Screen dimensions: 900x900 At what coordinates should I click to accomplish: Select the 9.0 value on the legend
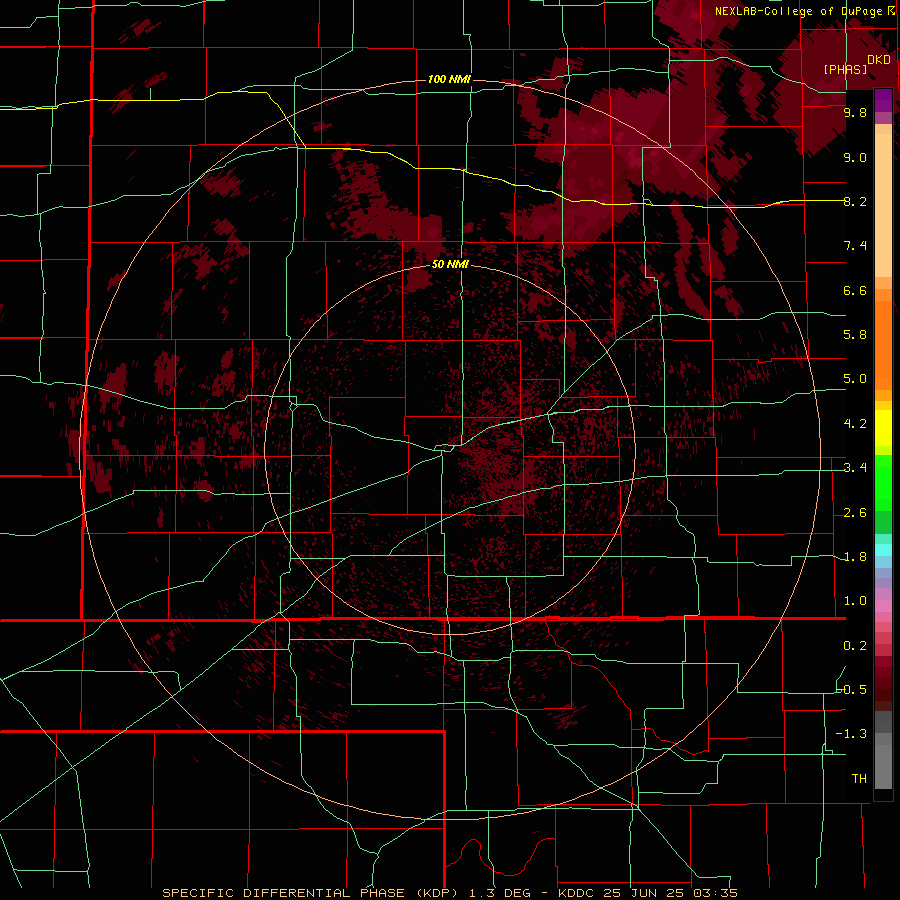[x=855, y=157]
